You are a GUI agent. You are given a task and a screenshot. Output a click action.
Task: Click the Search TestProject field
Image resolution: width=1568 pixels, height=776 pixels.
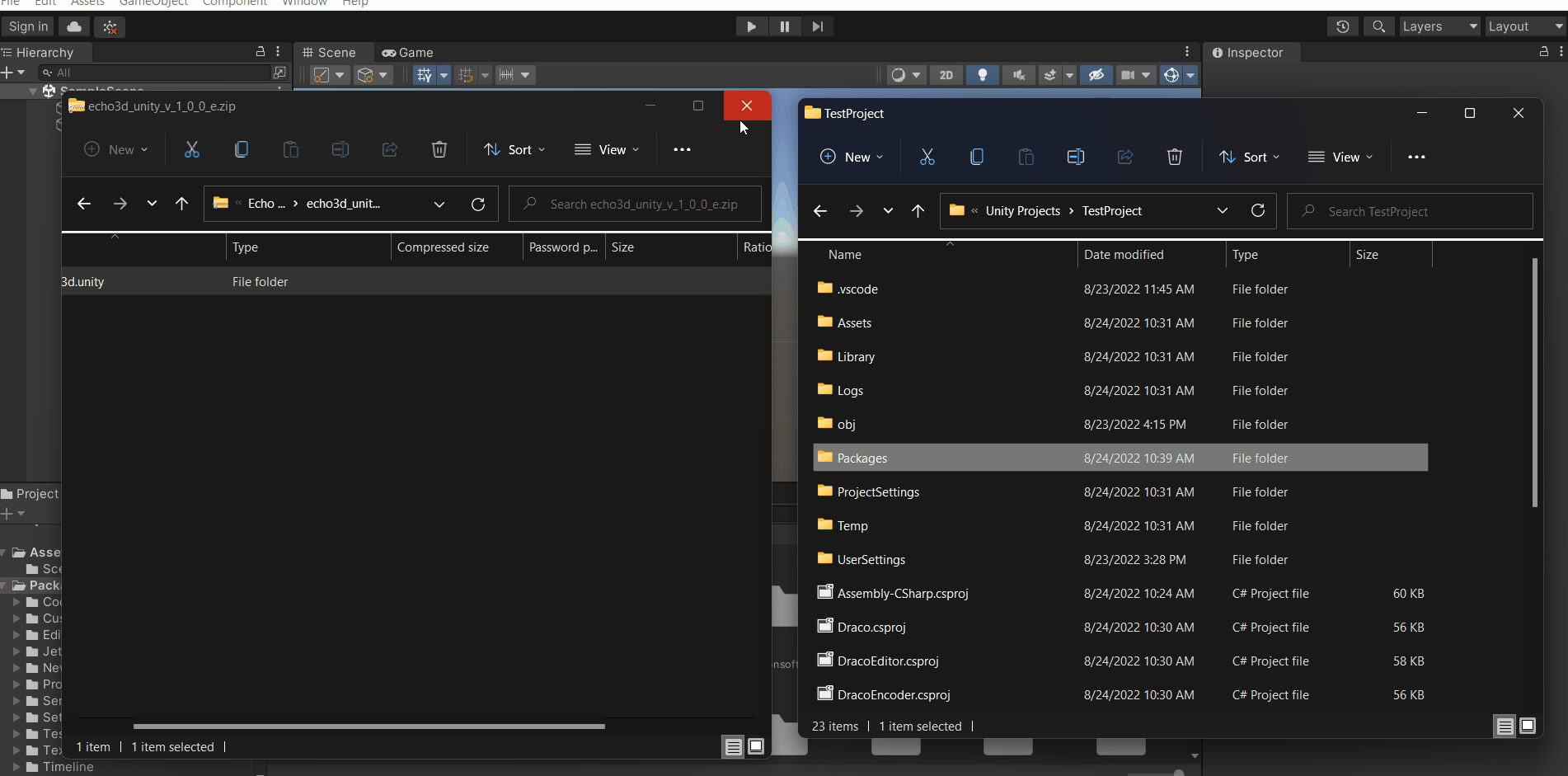click(x=1410, y=211)
